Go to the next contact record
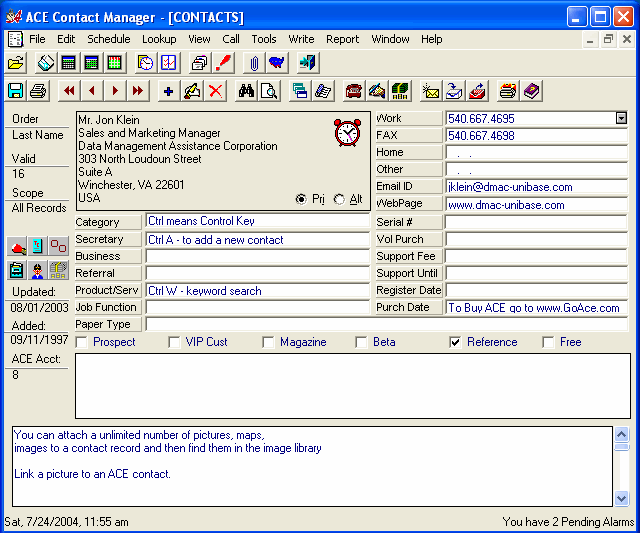Image resolution: width=640 pixels, height=533 pixels. coord(115,91)
